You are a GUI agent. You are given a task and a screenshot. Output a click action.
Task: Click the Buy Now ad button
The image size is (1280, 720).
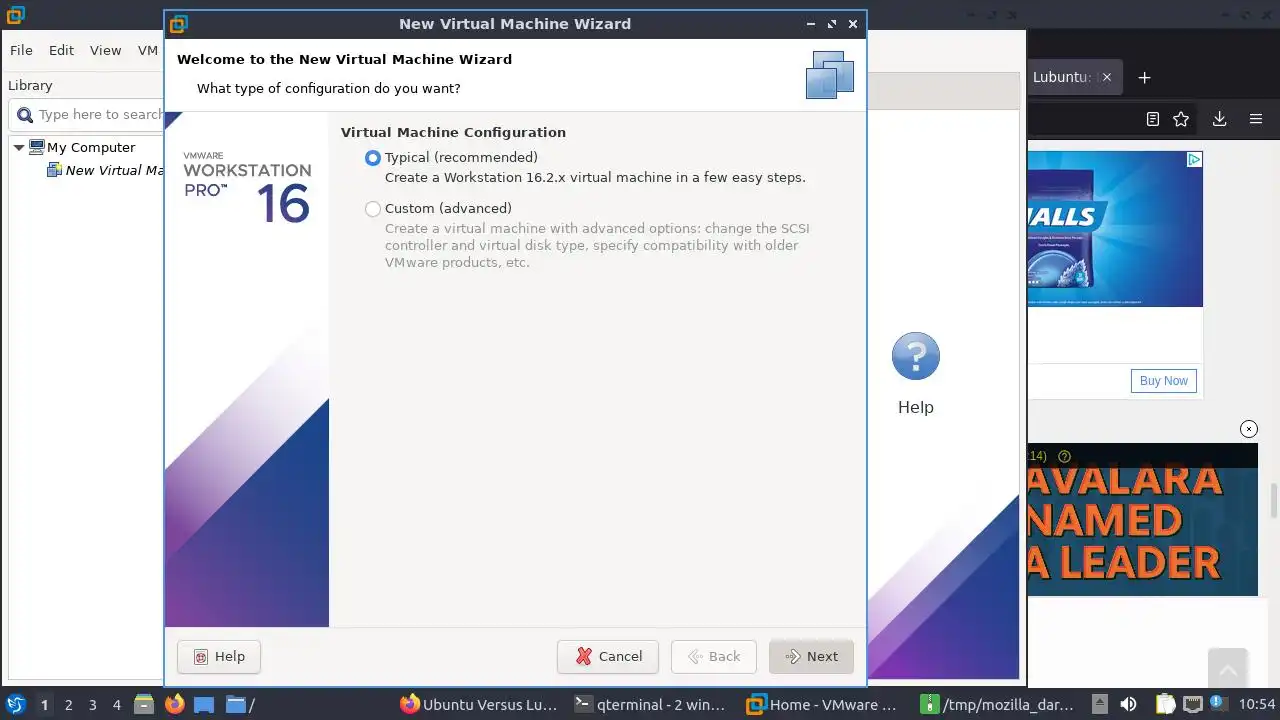[x=1164, y=381]
